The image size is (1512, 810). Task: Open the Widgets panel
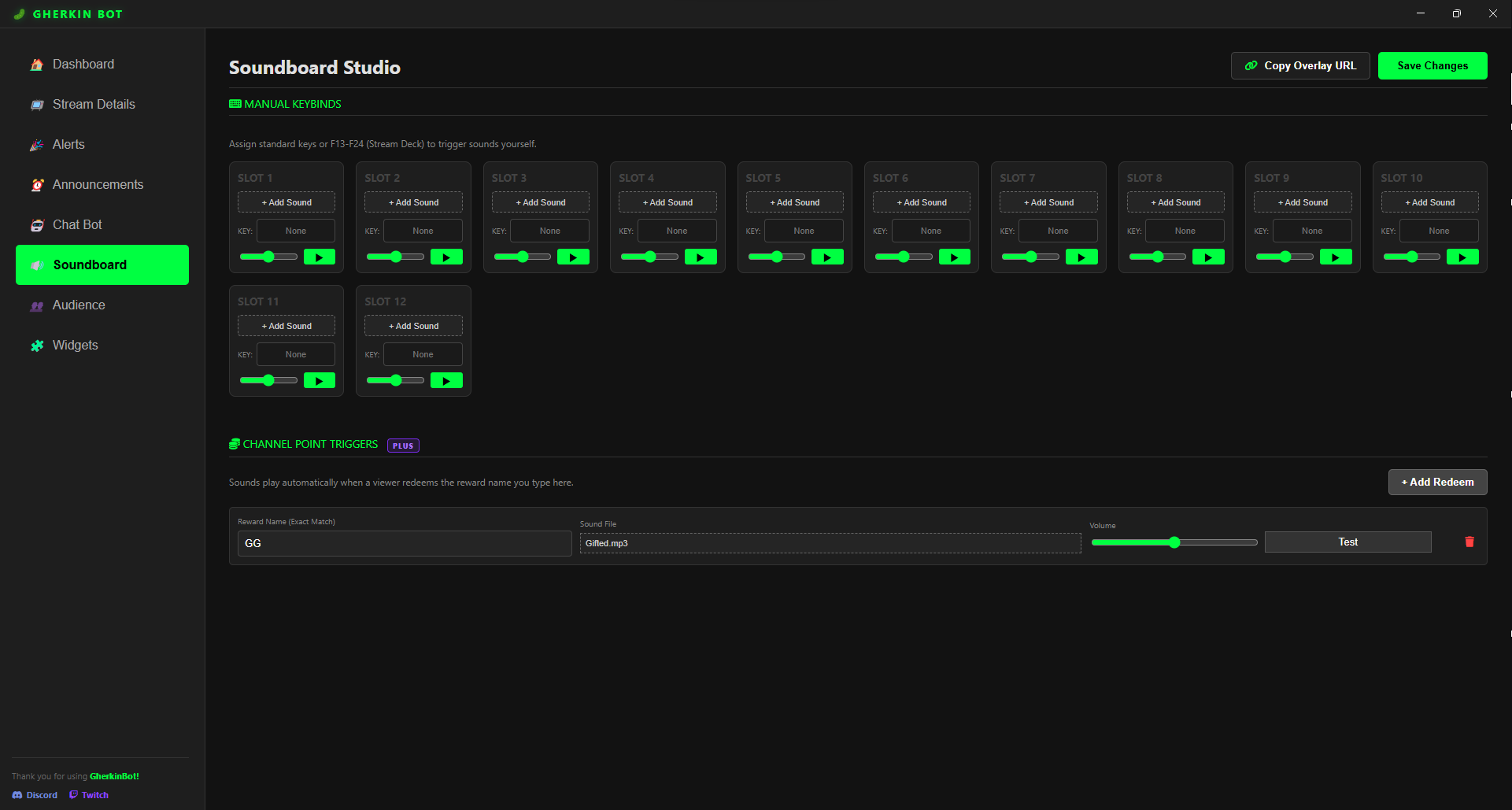click(x=75, y=345)
